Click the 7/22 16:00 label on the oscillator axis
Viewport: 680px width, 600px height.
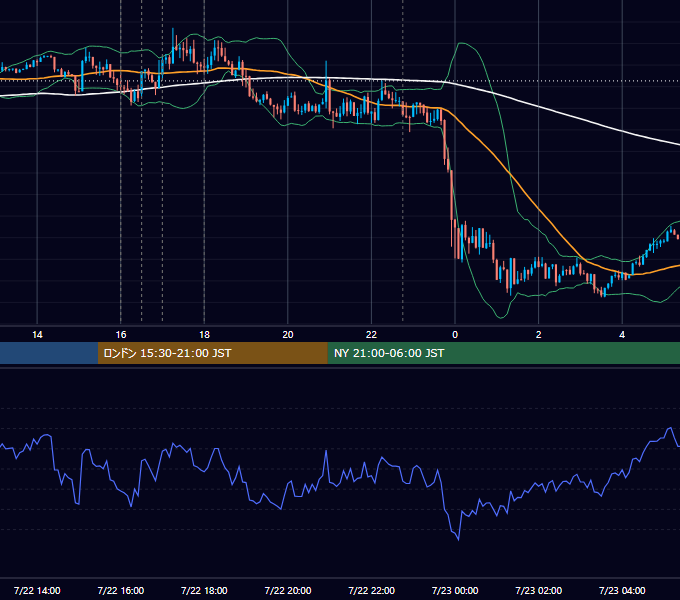[121, 590]
